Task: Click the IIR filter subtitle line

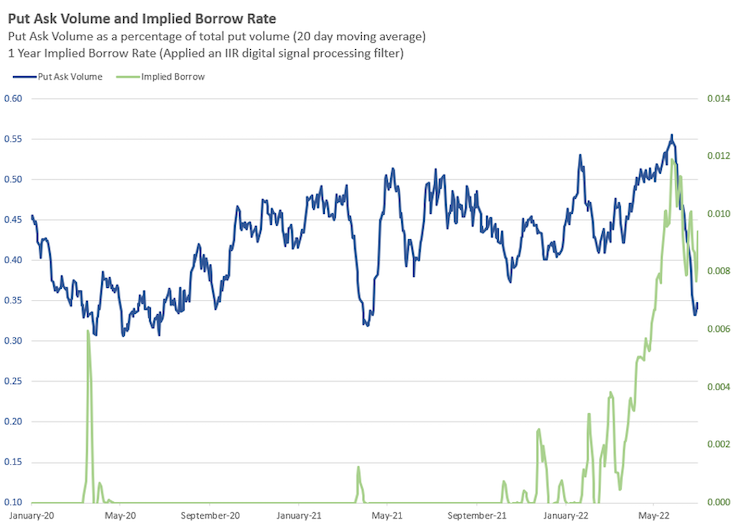Action: pos(205,53)
